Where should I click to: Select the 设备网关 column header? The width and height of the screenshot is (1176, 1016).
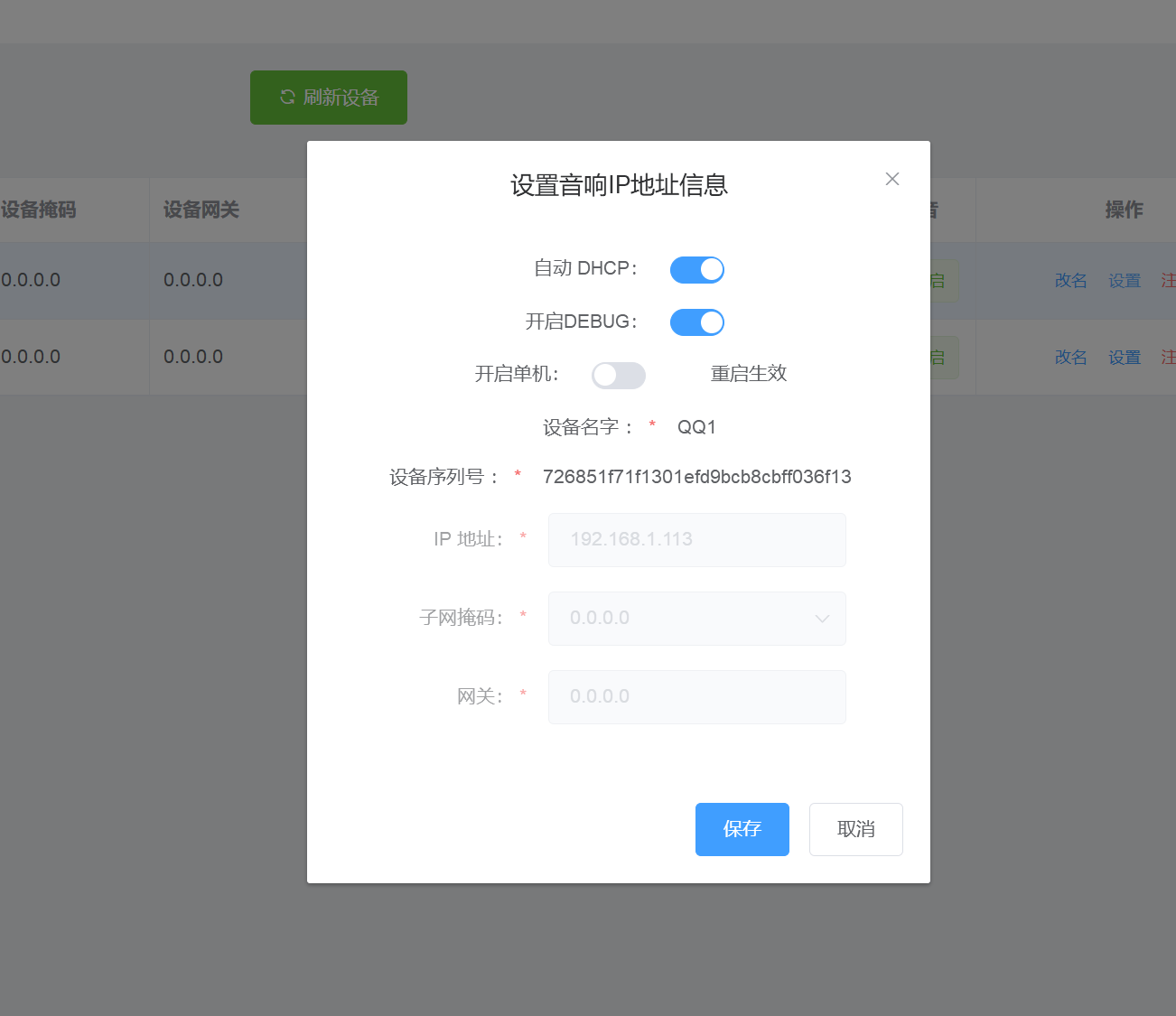tap(201, 210)
